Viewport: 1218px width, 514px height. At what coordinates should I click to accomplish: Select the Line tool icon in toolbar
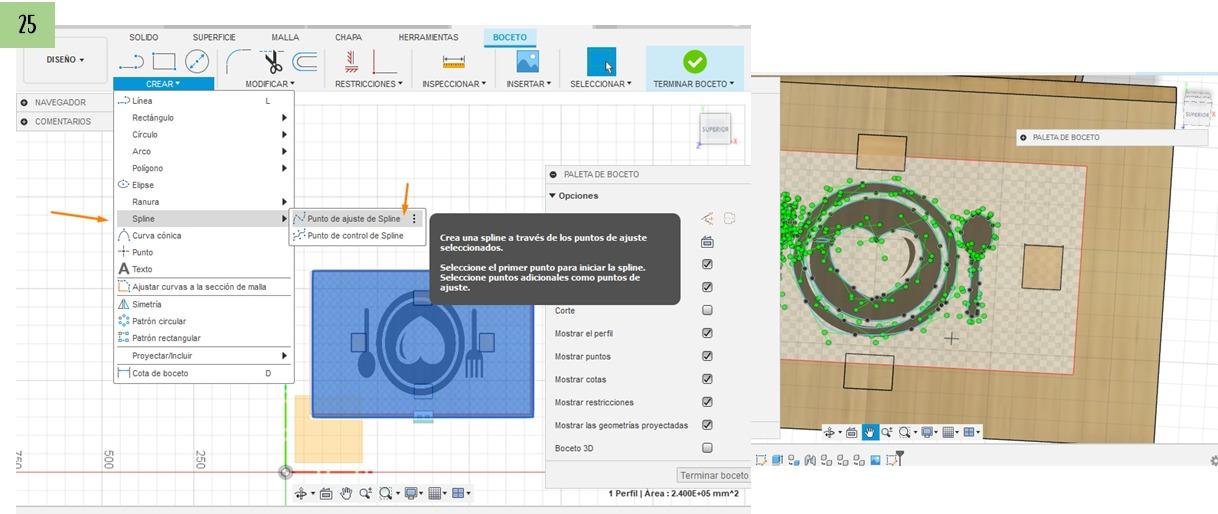point(131,62)
